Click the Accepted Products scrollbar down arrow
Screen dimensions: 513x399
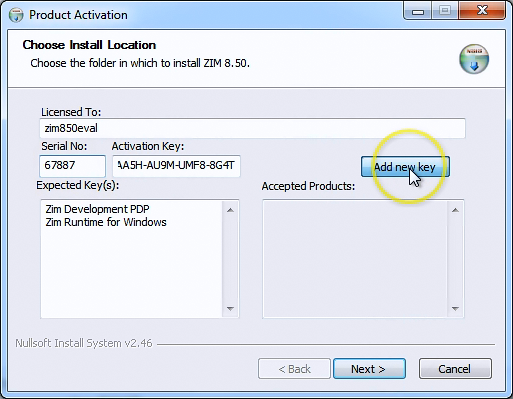click(455, 308)
